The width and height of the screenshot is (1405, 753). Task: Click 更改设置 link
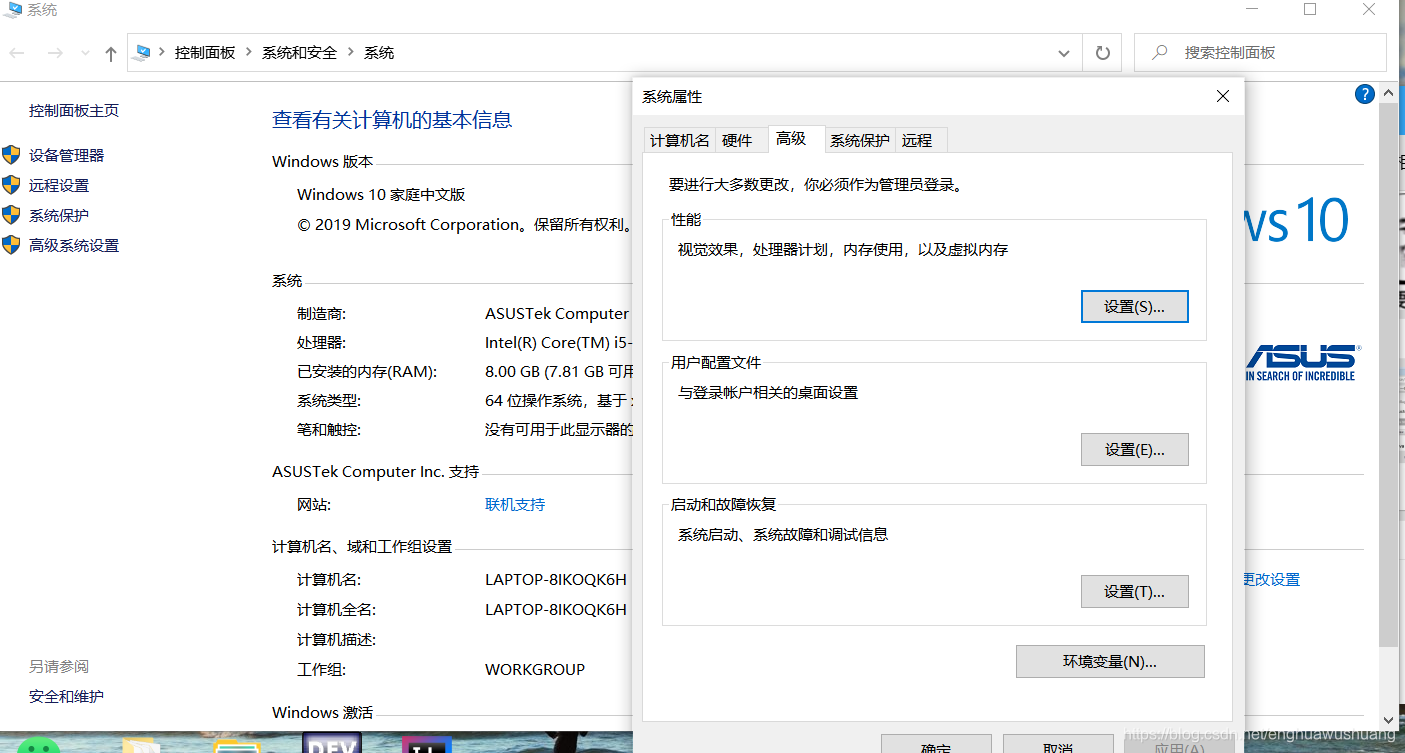pos(1271,579)
